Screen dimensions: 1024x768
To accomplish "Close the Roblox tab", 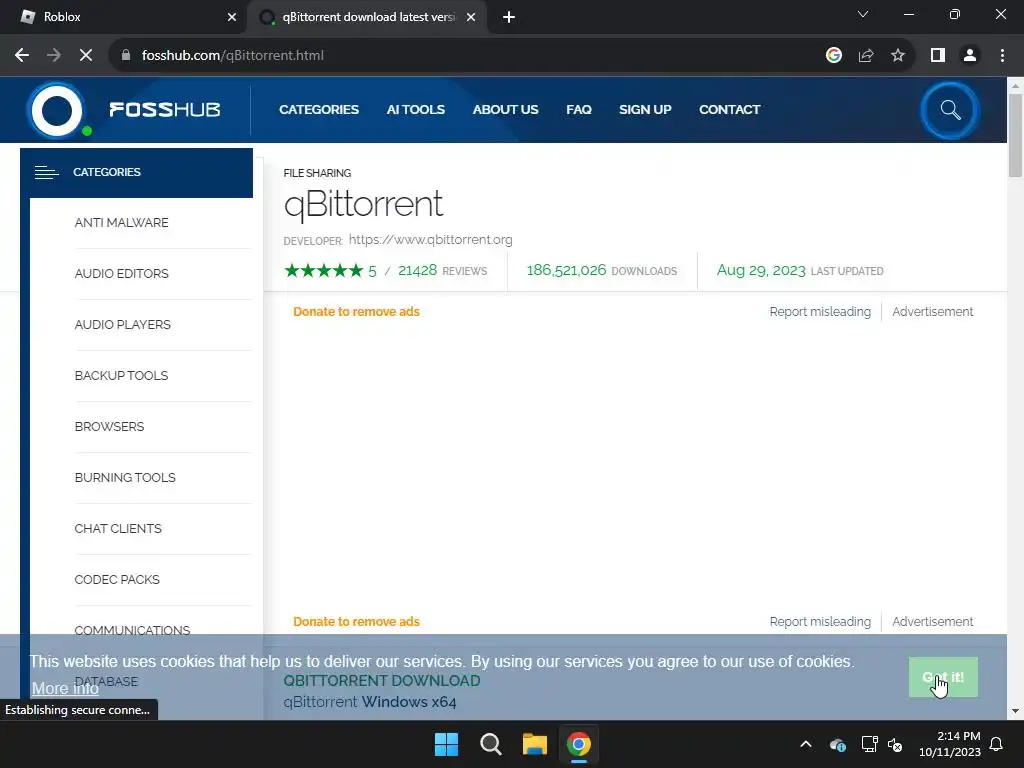I will coord(232,18).
